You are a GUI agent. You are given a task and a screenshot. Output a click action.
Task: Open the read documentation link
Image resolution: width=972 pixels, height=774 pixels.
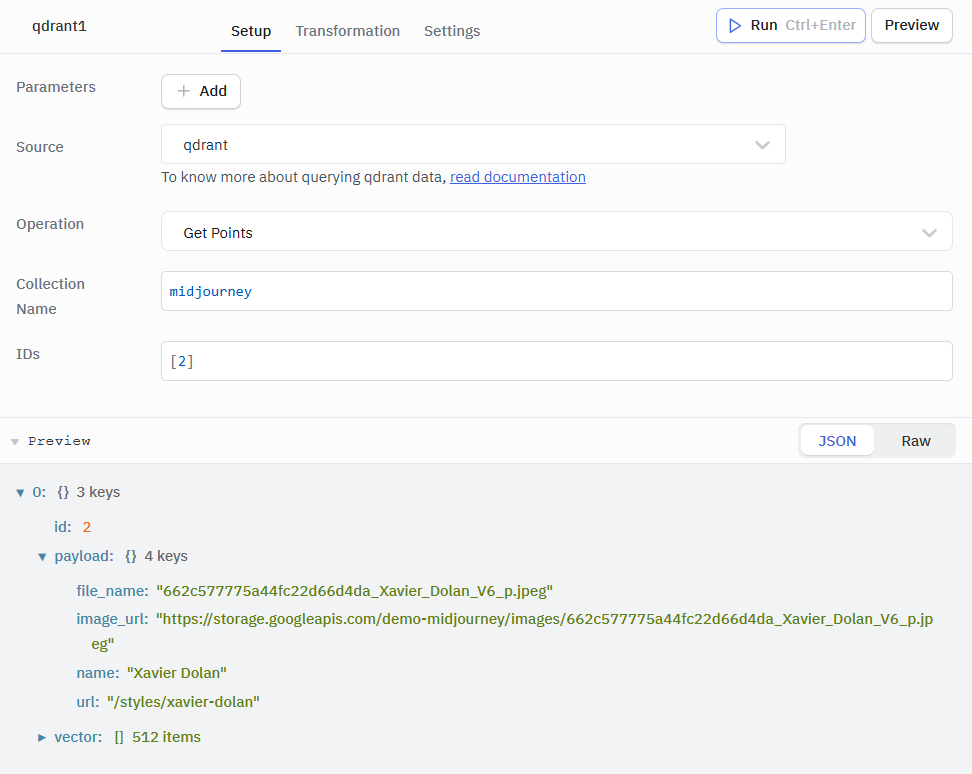518,177
